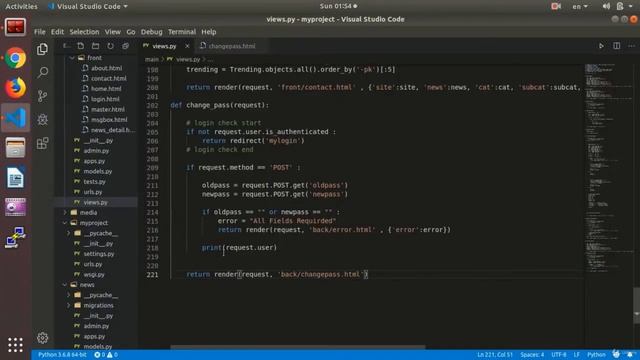640x360 pixels.
Task: Open login.html in explorer
Action: point(105,99)
